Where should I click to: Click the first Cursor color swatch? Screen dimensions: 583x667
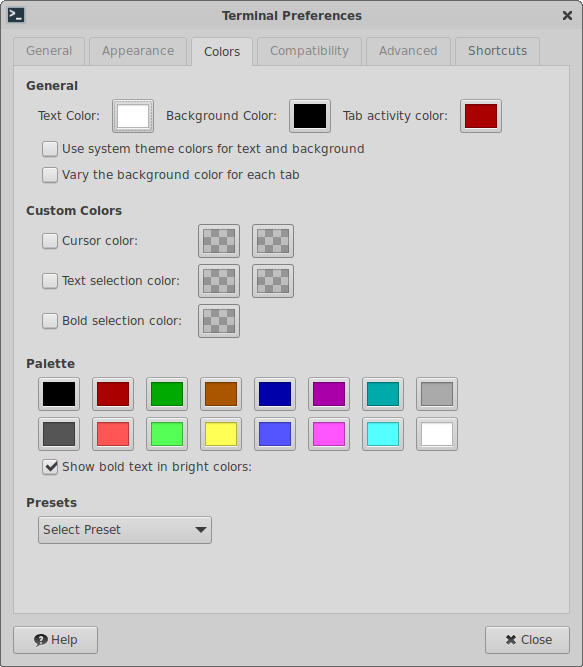click(x=219, y=241)
